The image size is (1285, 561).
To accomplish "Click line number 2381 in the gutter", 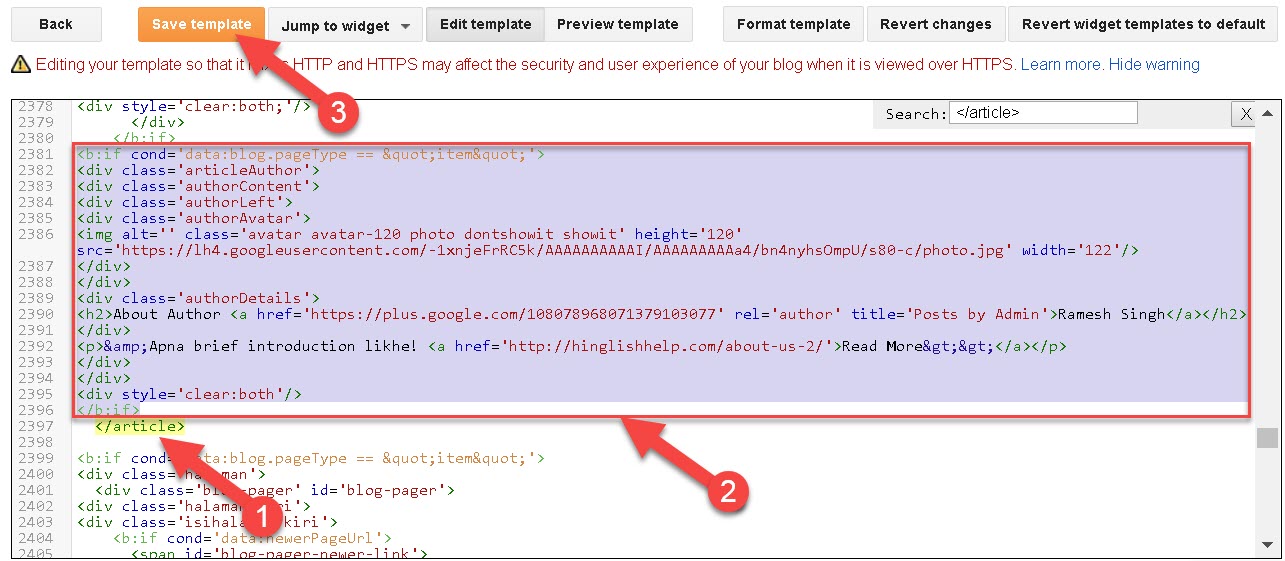I will click(x=36, y=154).
